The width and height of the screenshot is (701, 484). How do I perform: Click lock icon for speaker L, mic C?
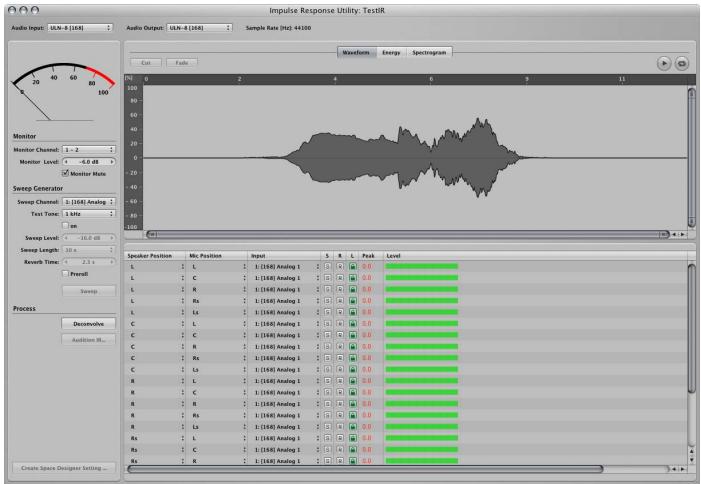click(x=352, y=278)
